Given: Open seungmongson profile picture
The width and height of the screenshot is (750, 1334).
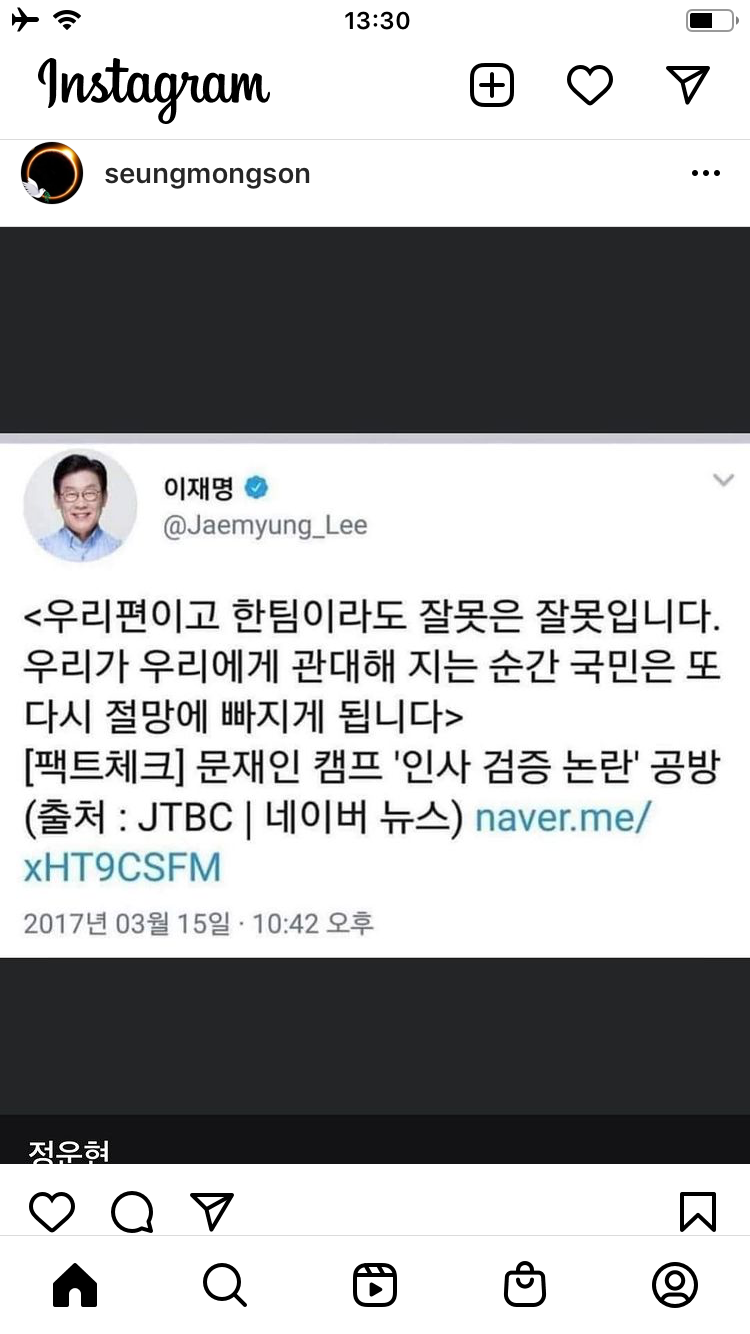Looking at the screenshot, I should pyautogui.click(x=52, y=174).
